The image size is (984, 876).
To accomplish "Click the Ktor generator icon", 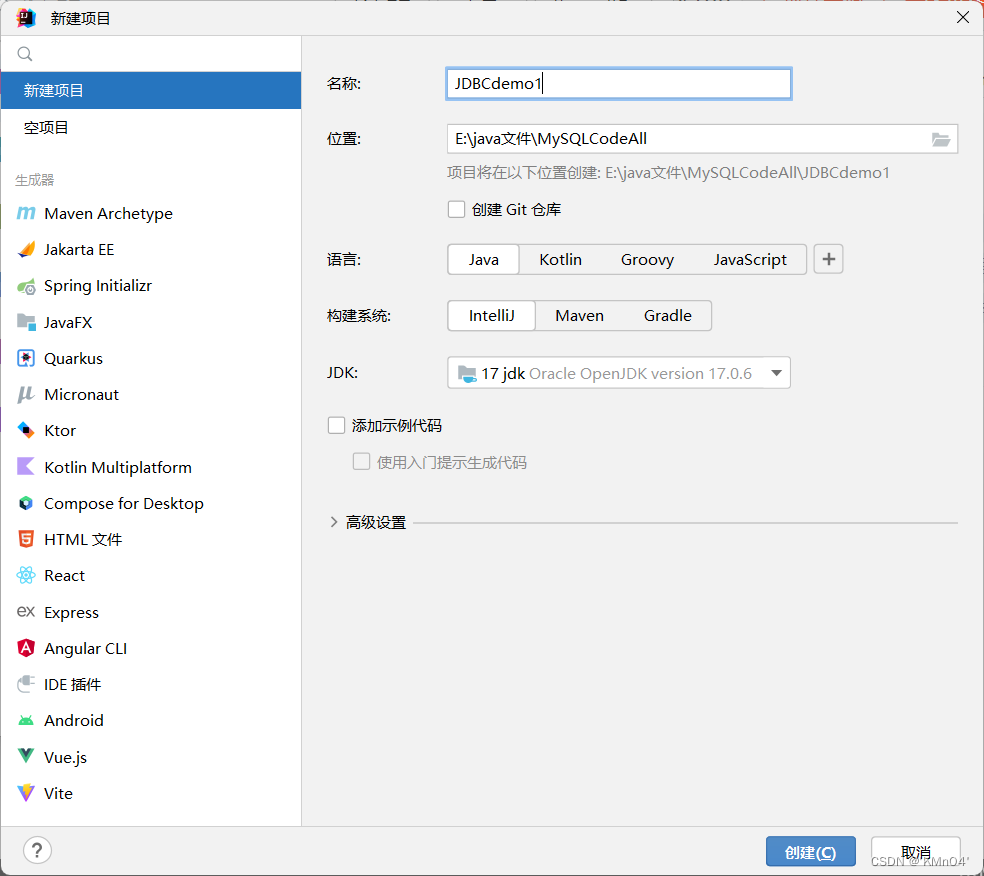I will pyautogui.click(x=26, y=430).
